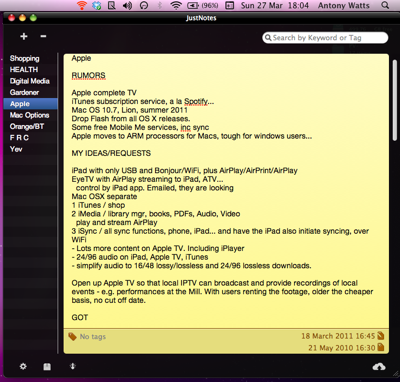
Task: Click the 21 May 2010 16:30 timestamp
Action: point(342,348)
